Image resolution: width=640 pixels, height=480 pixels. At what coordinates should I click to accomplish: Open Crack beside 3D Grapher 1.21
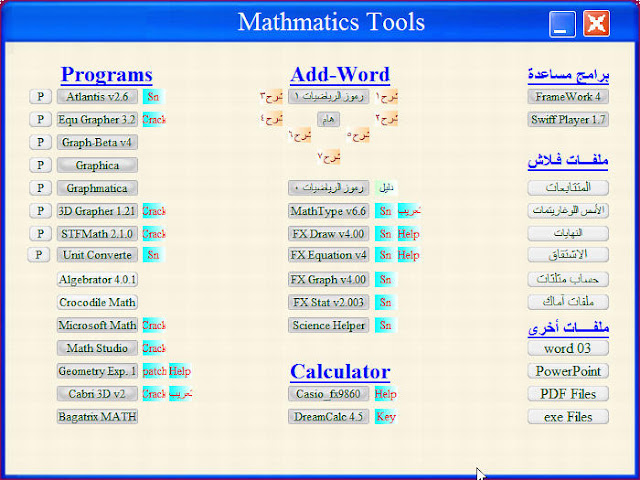click(154, 211)
